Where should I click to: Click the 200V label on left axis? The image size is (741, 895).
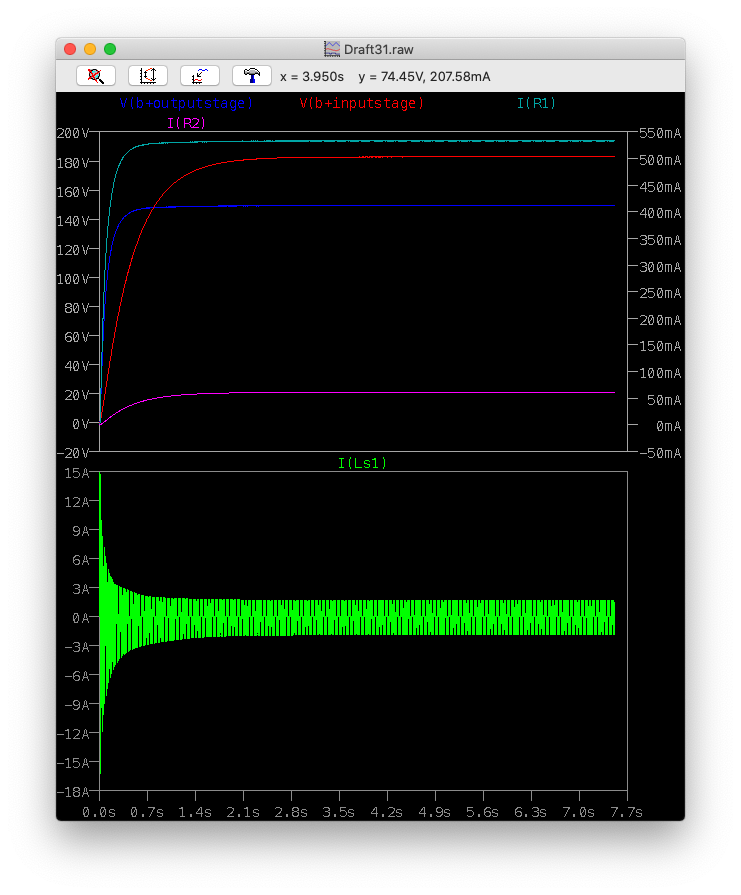pyautogui.click(x=73, y=133)
